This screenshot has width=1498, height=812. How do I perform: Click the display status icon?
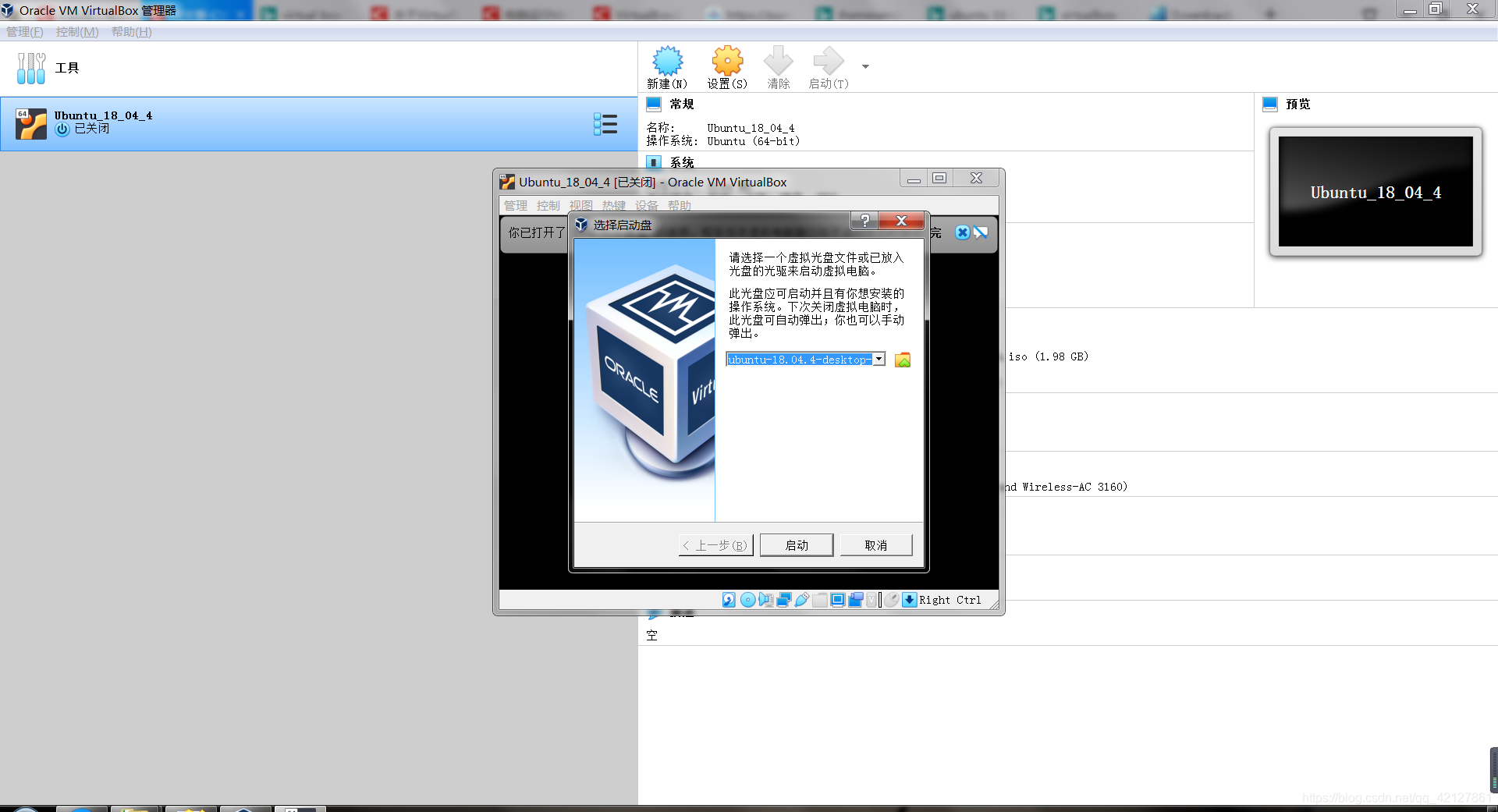click(838, 600)
